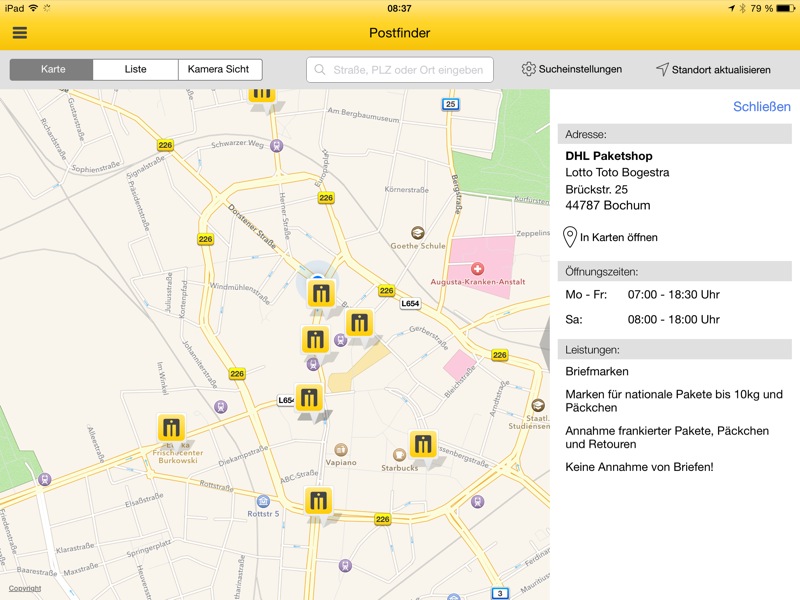Tap Standort aktualisieren location arrow
This screenshot has width=800, height=600.
pyautogui.click(x=713, y=70)
